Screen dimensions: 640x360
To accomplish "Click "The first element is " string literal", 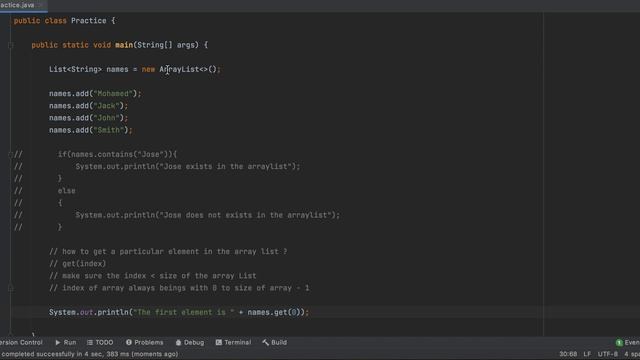I will pos(184,312).
